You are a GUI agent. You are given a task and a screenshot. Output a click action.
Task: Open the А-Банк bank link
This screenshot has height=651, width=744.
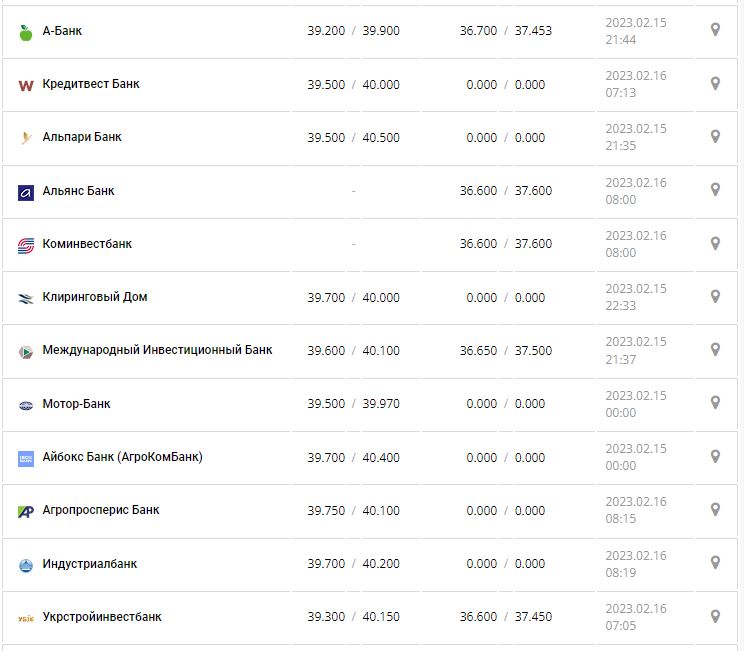click(62, 31)
